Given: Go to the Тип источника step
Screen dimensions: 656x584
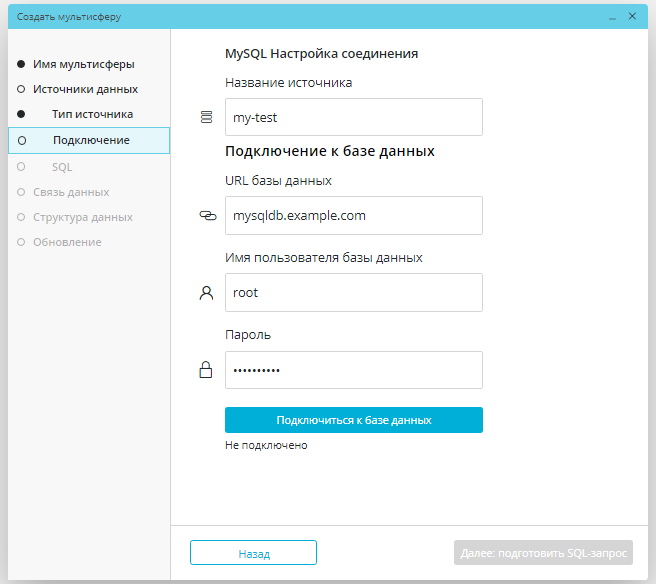Looking at the screenshot, I should (x=92, y=114).
